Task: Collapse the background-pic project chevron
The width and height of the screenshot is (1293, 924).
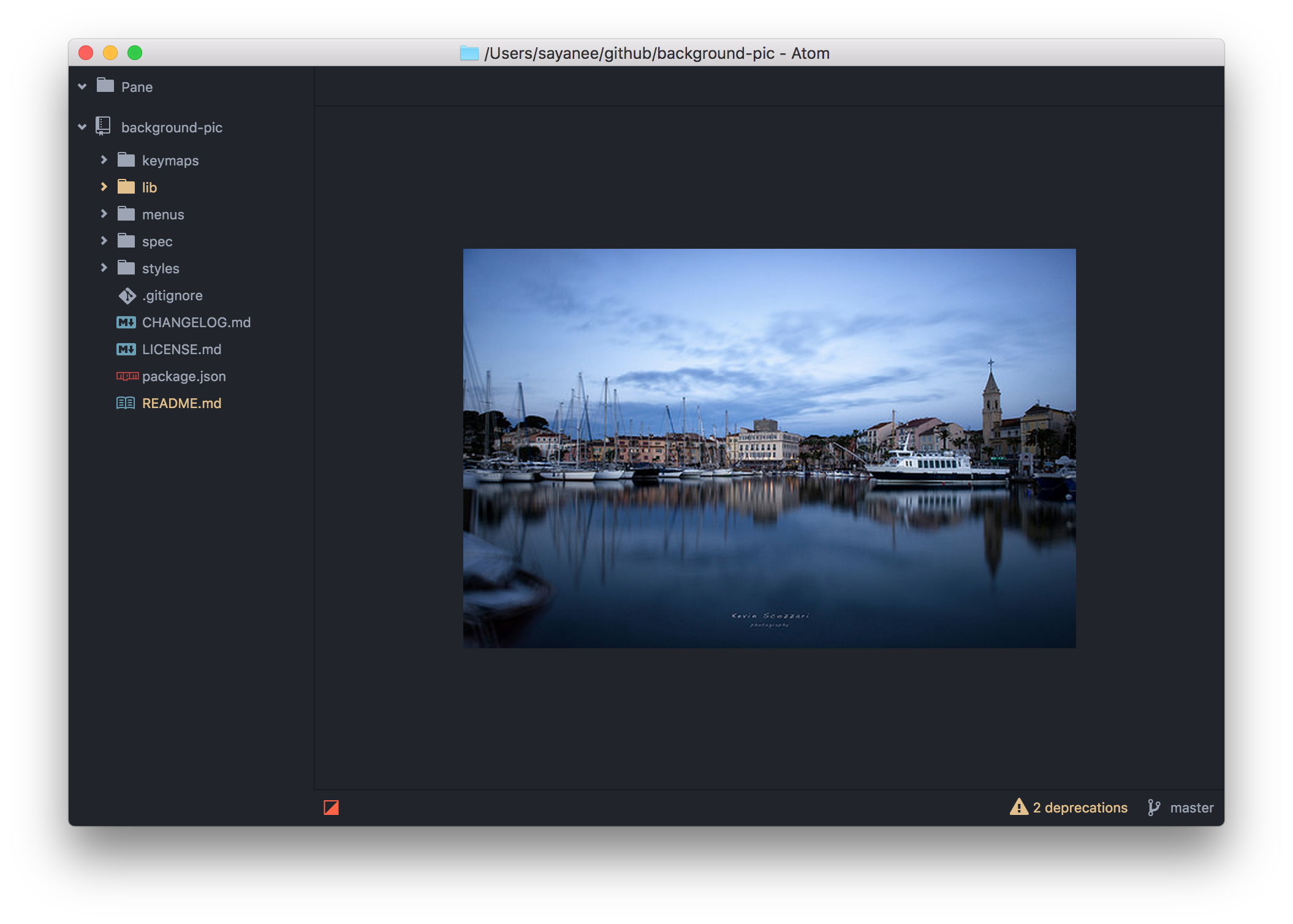Action: (82, 127)
